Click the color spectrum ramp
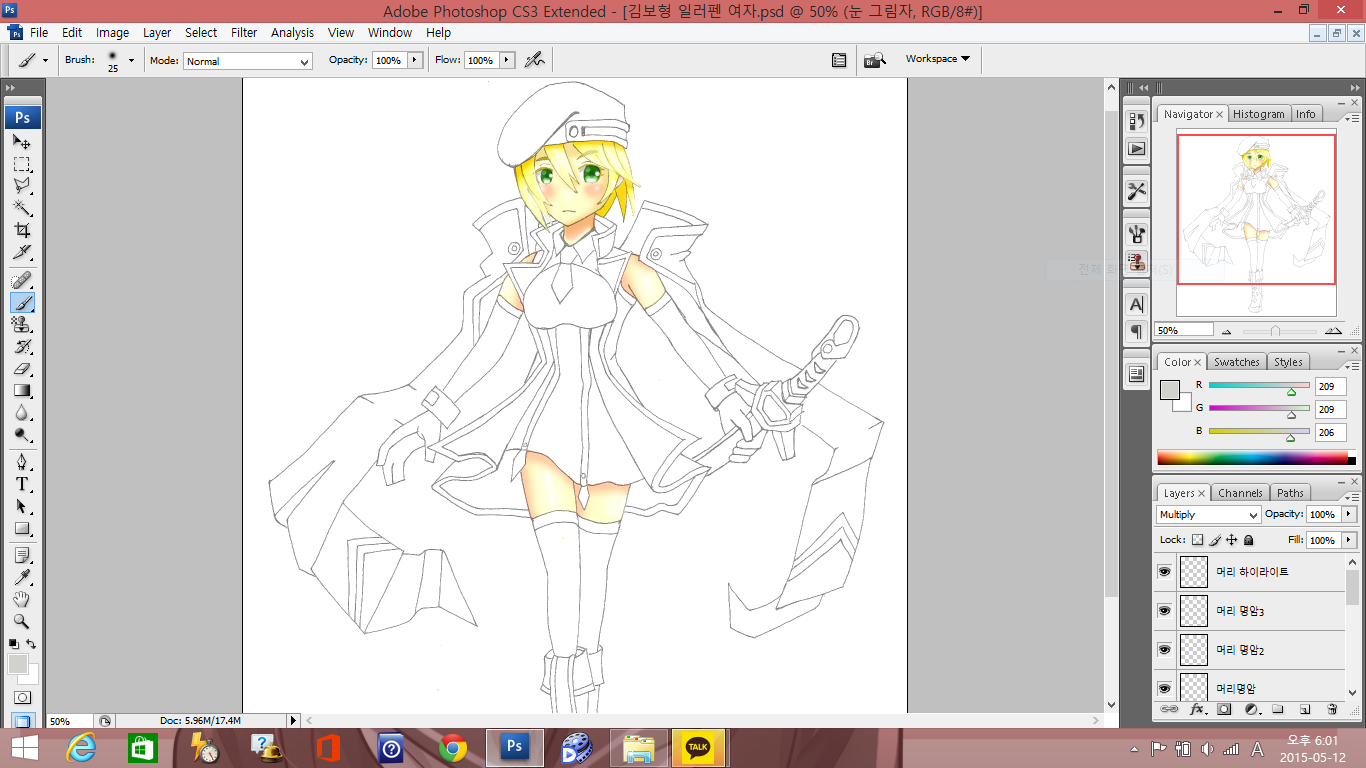 tap(1251, 458)
